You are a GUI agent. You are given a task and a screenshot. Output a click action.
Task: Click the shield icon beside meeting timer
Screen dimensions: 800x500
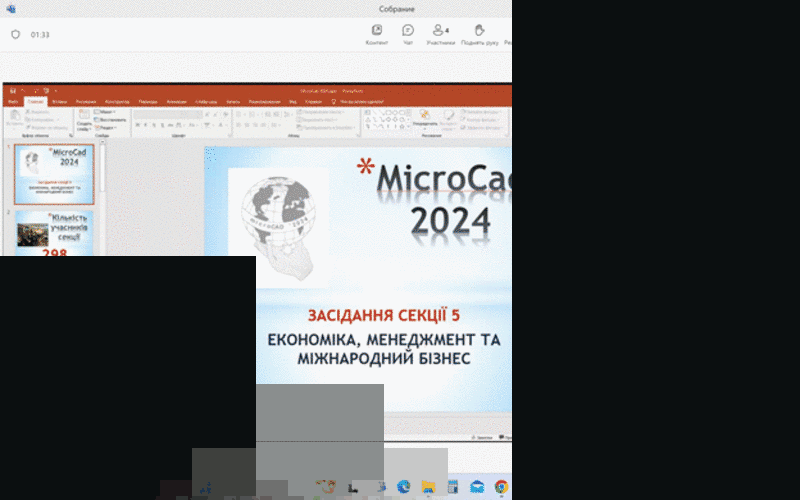[15, 34]
